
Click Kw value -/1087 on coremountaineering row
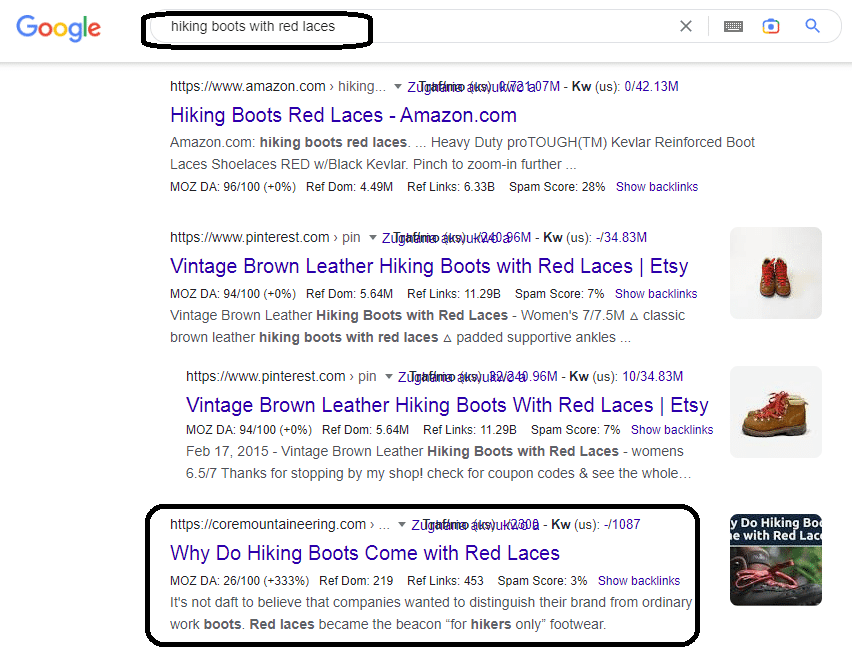click(622, 524)
